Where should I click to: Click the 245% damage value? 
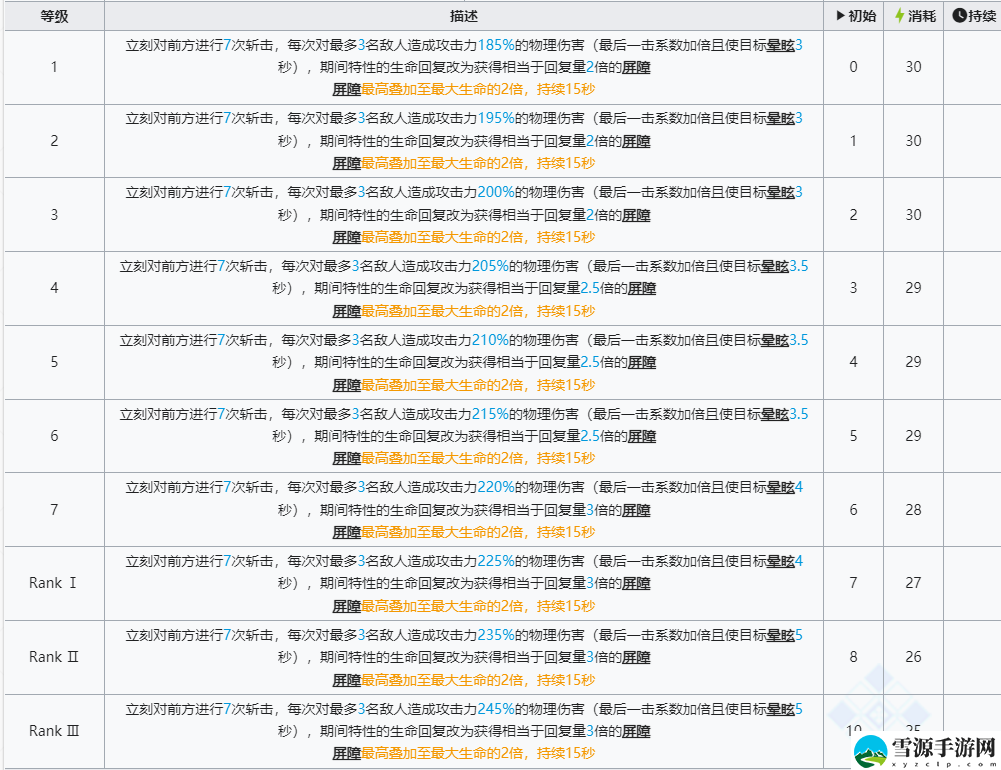pos(496,709)
